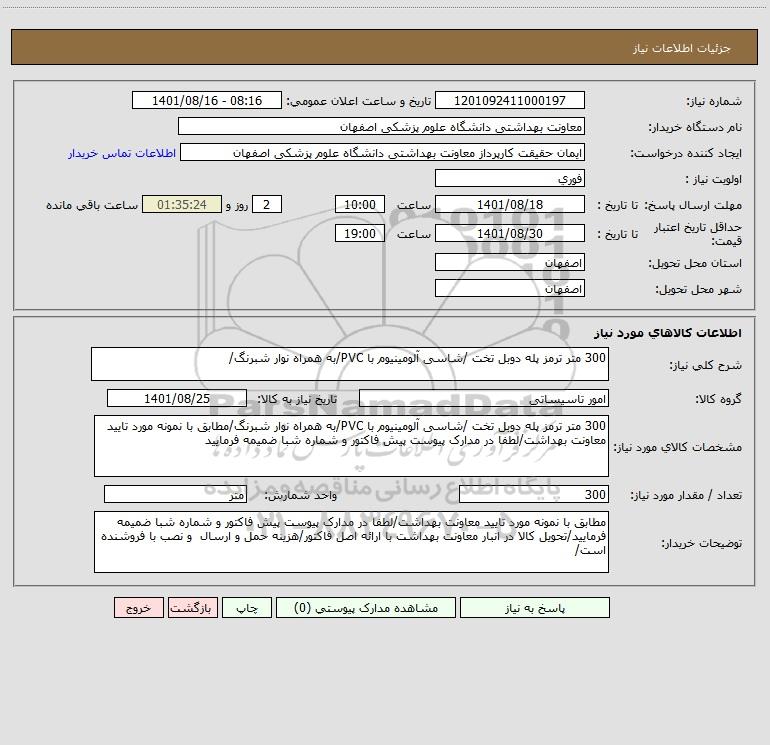Select the need number field 1201092411000197

510,100
